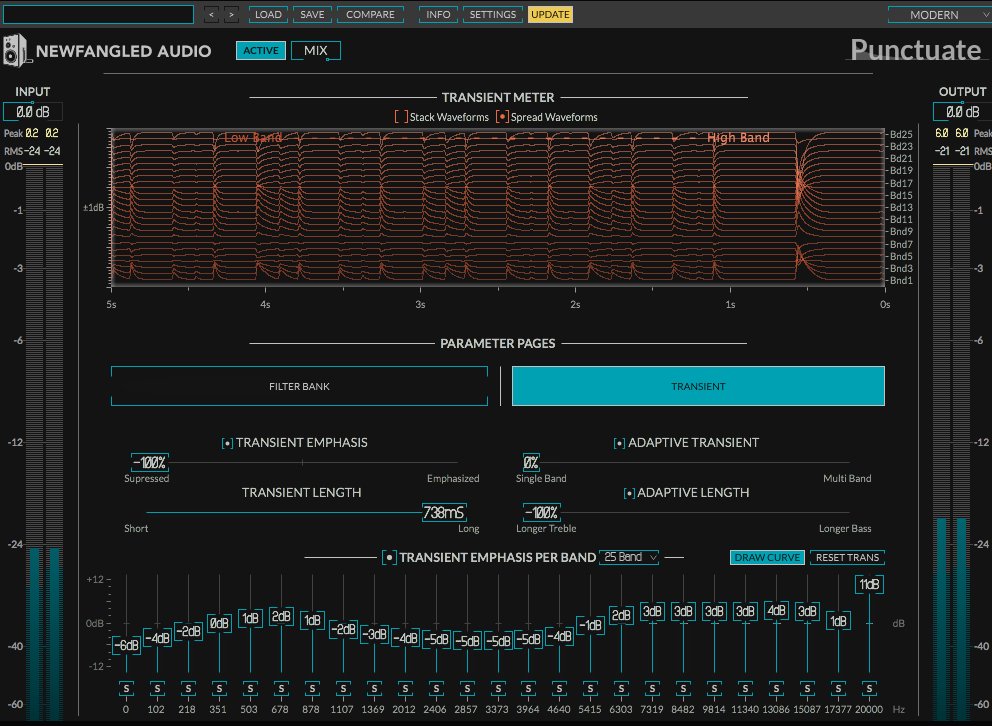992x726 pixels.
Task: Solo the 4640 Hz band
Action: point(560,688)
